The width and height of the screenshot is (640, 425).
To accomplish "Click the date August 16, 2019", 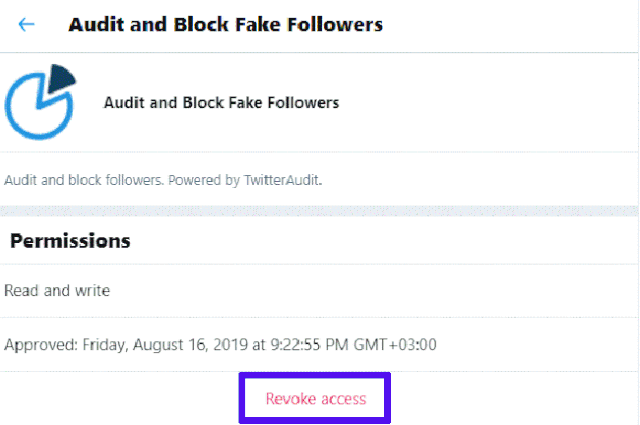I will (x=190, y=345).
